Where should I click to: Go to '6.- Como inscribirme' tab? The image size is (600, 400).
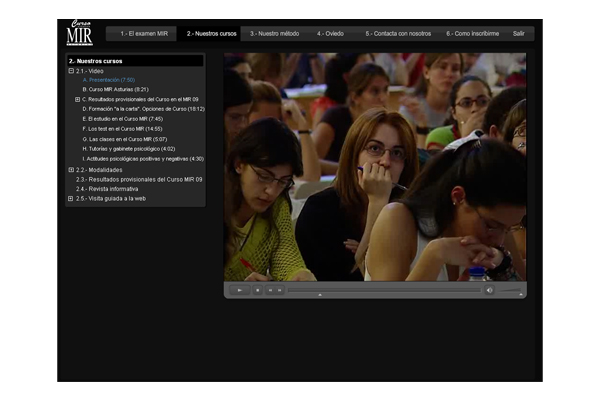coord(472,34)
